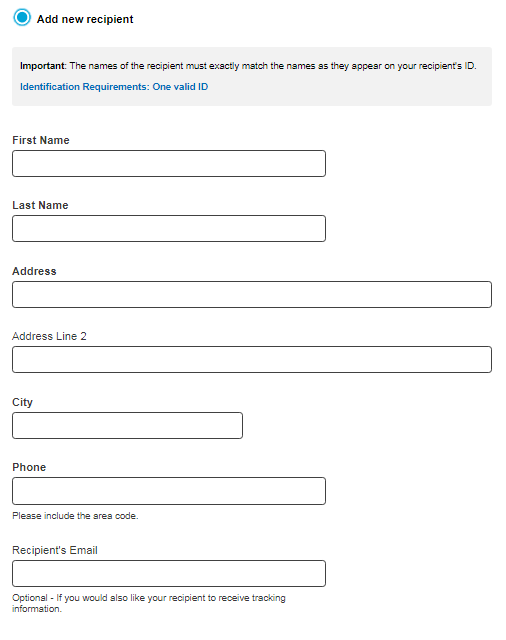Click the "Important" recipient names notice text
The height and width of the screenshot is (640, 506).
coord(248,66)
